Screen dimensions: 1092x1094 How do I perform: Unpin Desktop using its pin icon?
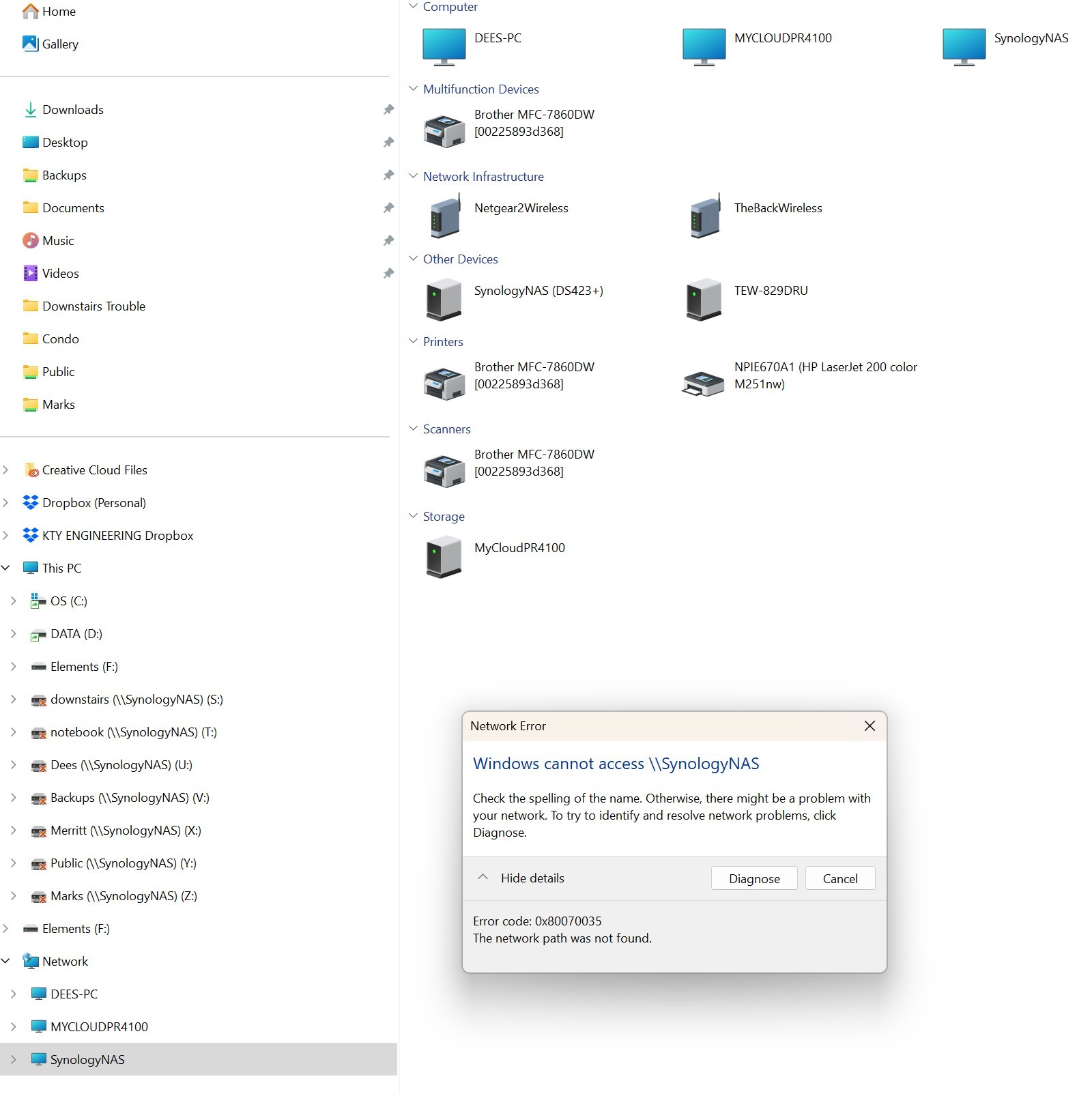click(x=388, y=142)
